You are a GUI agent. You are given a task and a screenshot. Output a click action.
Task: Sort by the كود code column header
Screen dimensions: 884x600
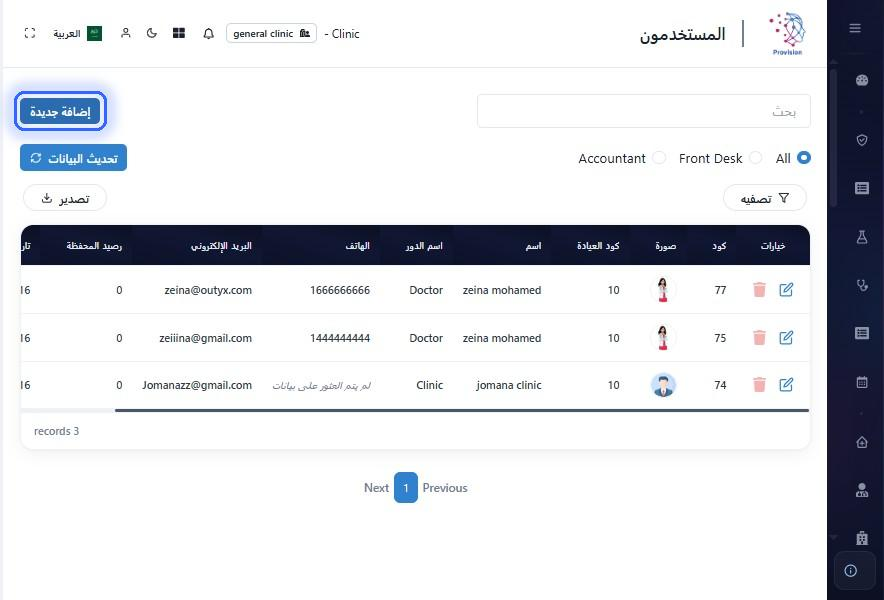click(719, 246)
